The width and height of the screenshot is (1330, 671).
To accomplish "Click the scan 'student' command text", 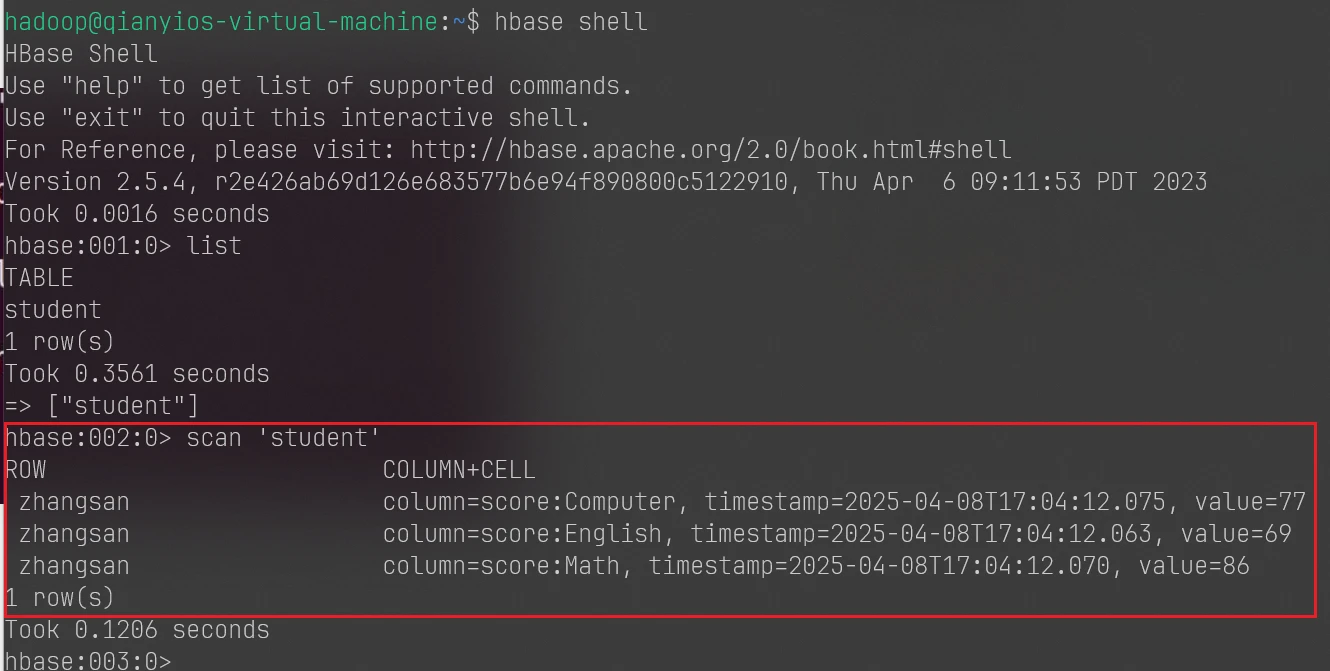I will 283,438.
